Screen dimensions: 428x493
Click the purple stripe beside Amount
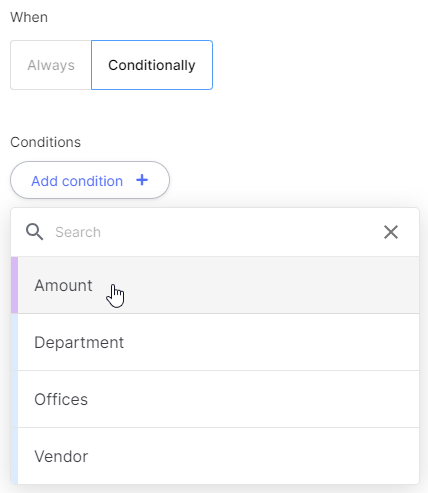coord(14,285)
